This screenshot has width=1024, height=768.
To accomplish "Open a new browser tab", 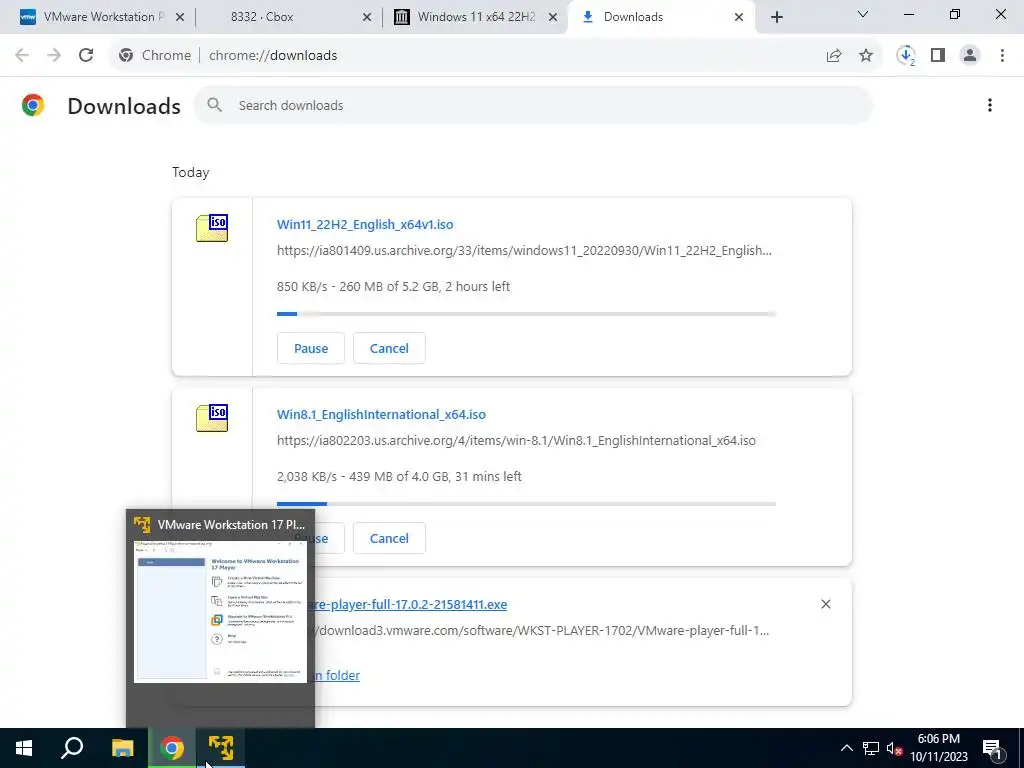I will pos(776,17).
